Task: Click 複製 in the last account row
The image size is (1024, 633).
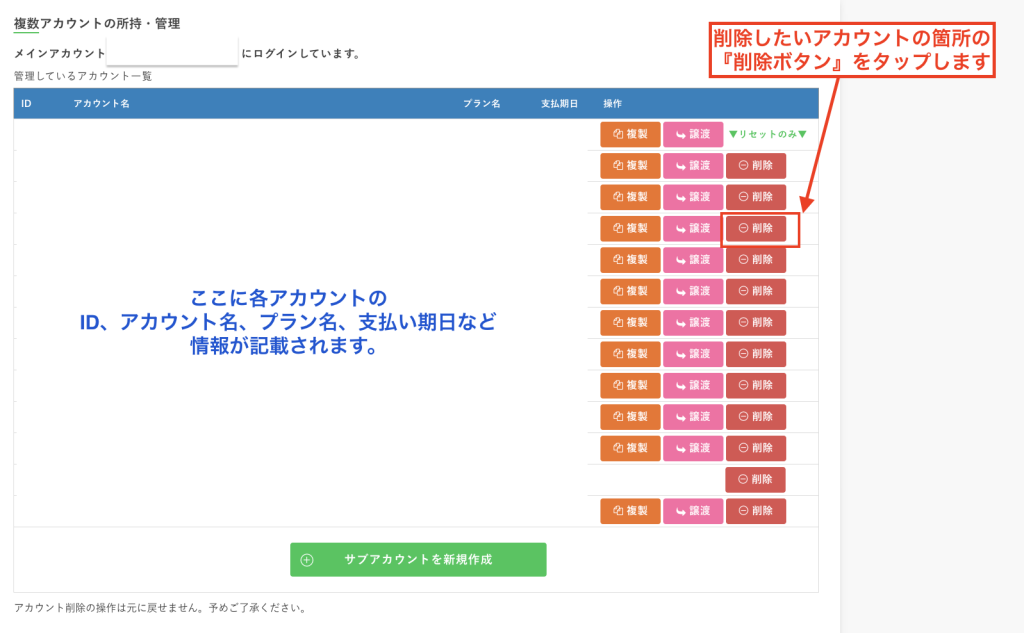Action: [x=630, y=511]
